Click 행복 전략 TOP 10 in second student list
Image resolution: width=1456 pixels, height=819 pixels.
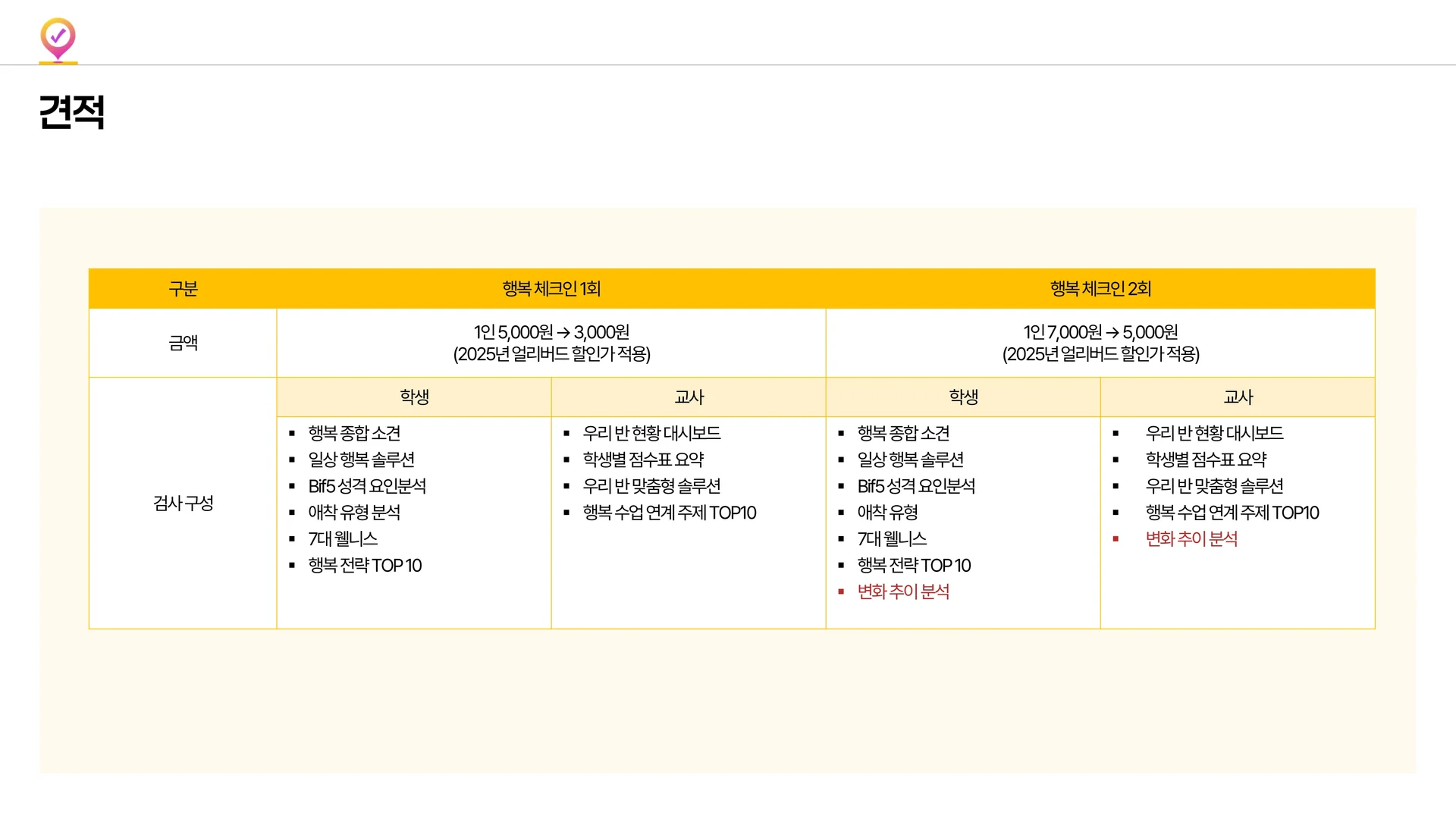(x=914, y=566)
